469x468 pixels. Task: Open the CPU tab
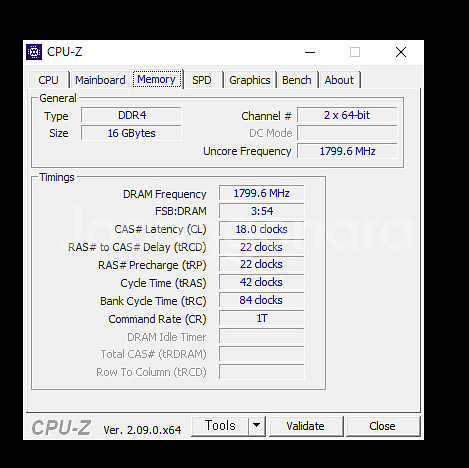(49, 80)
